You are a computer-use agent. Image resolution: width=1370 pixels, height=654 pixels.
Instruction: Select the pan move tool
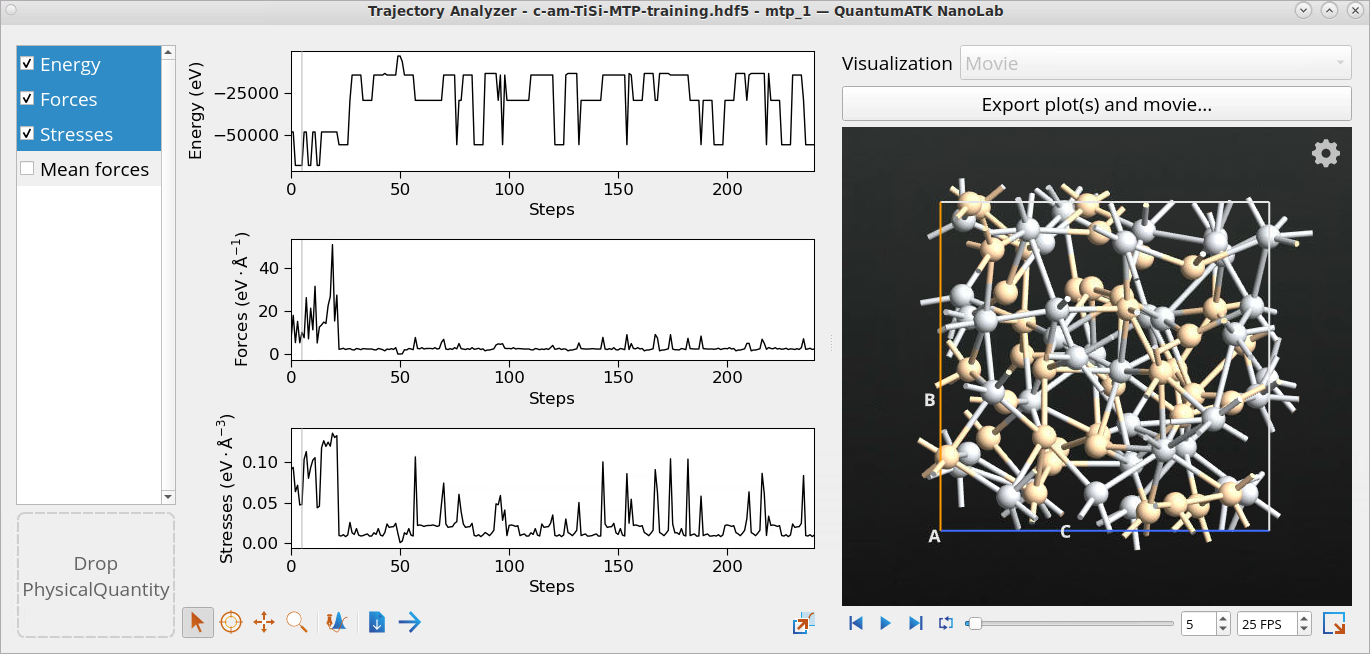coord(264,622)
